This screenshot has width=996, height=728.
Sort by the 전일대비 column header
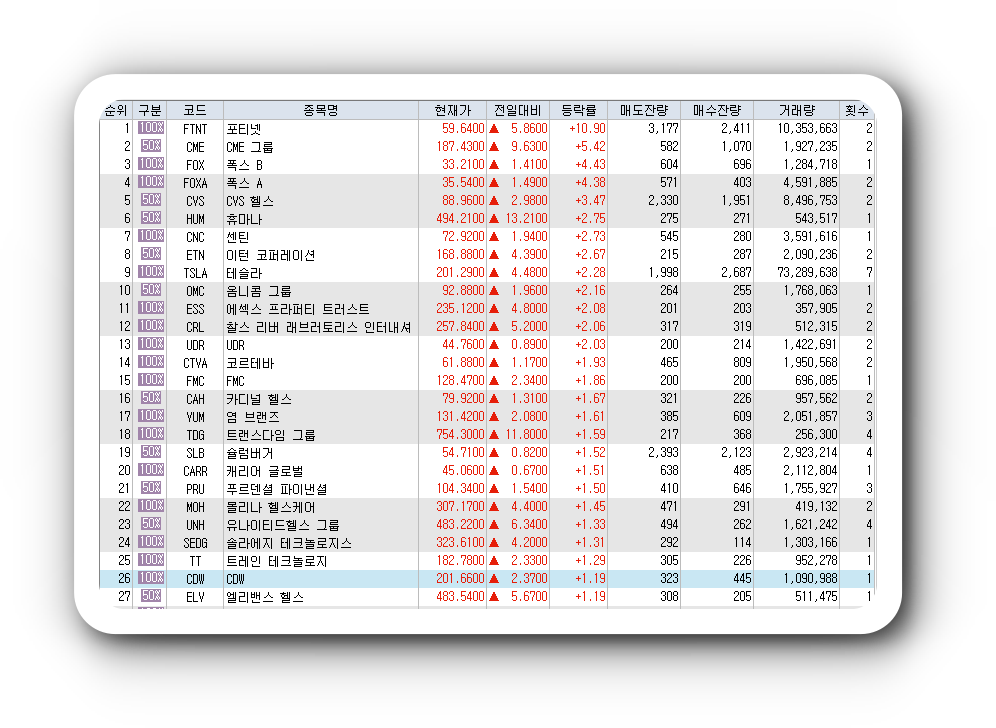(518, 111)
